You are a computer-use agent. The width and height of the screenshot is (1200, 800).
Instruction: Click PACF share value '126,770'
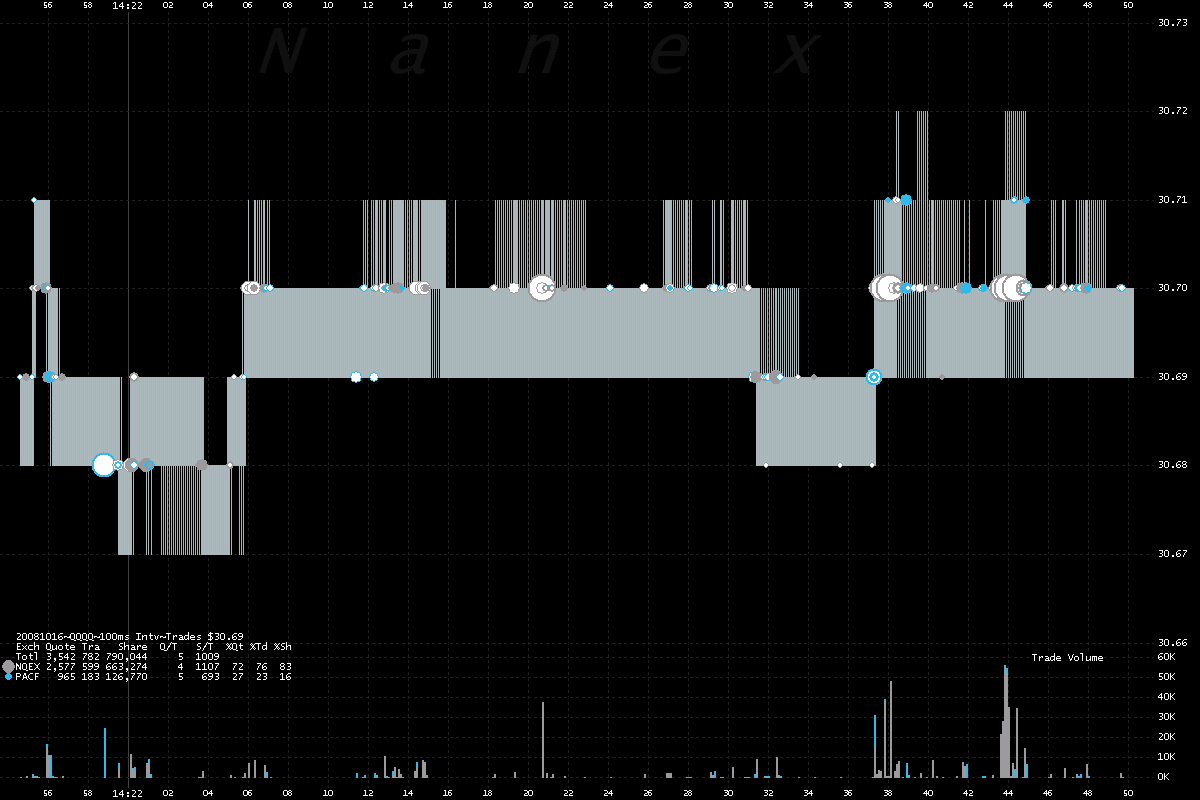pyautogui.click(x=127, y=677)
